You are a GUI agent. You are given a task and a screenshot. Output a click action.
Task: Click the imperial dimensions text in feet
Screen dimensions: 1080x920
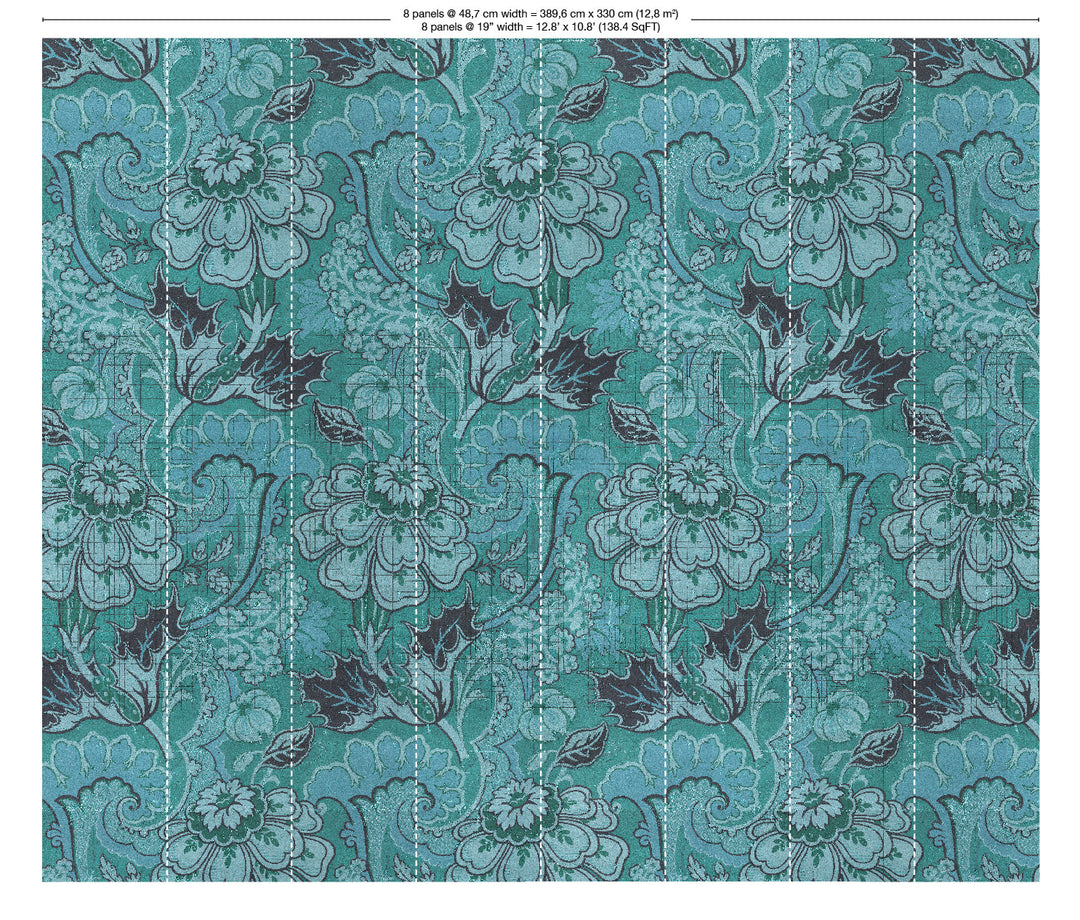coord(540,27)
